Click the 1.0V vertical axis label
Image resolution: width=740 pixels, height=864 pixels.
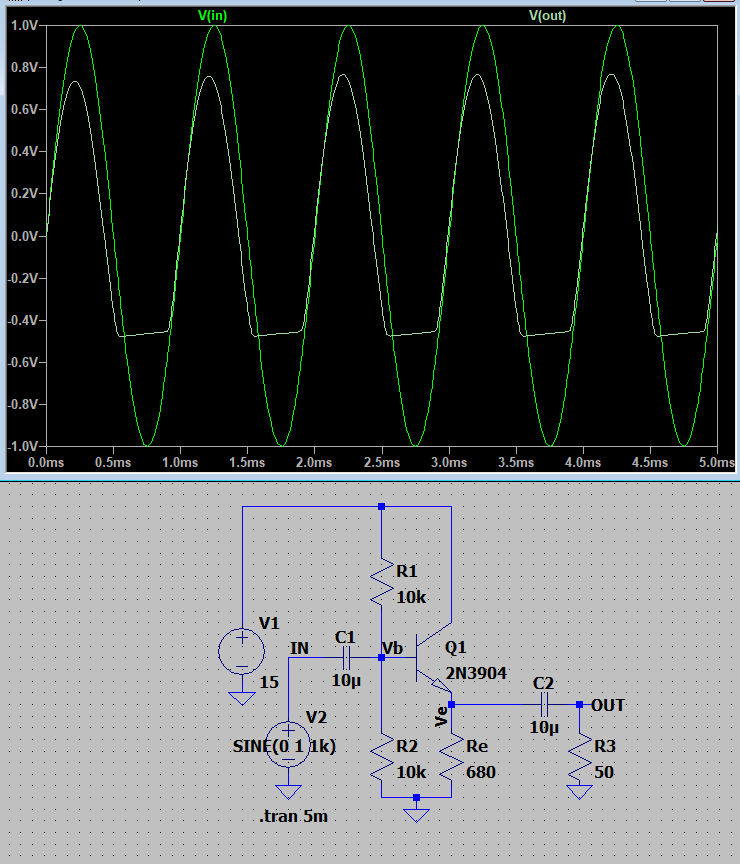(x=23, y=26)
